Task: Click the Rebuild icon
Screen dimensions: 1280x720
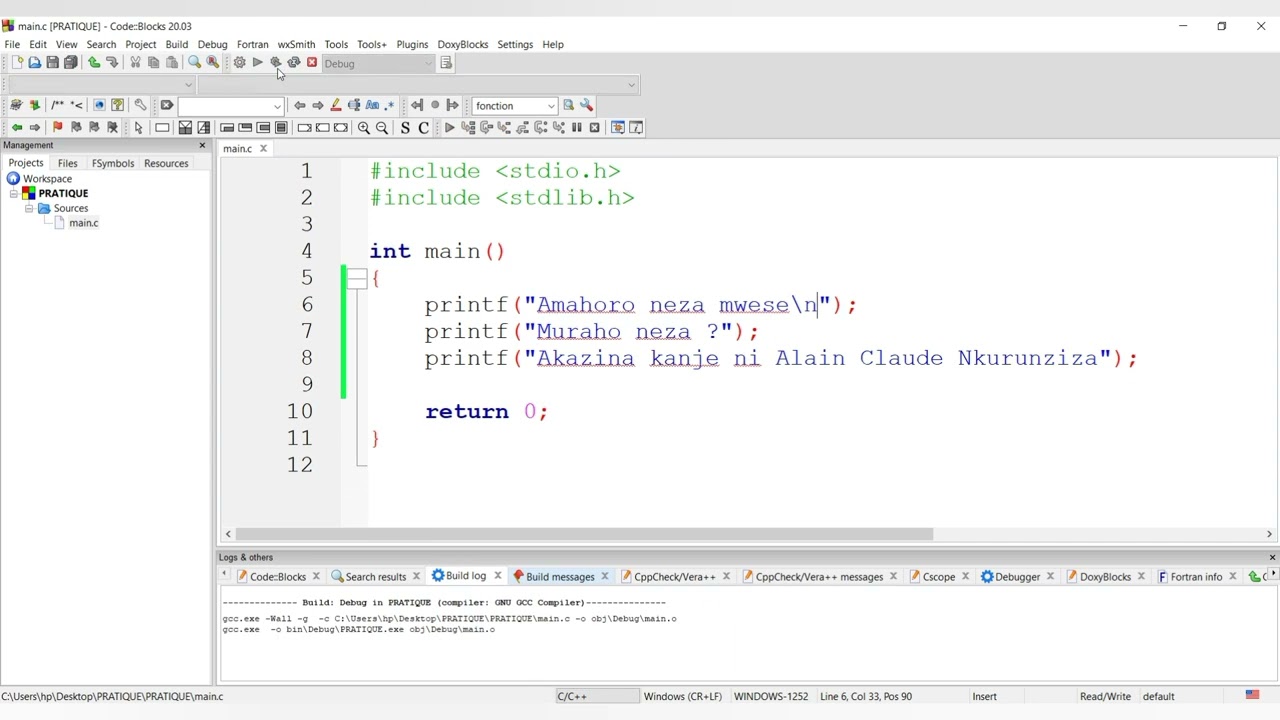Action: point(293,63)
